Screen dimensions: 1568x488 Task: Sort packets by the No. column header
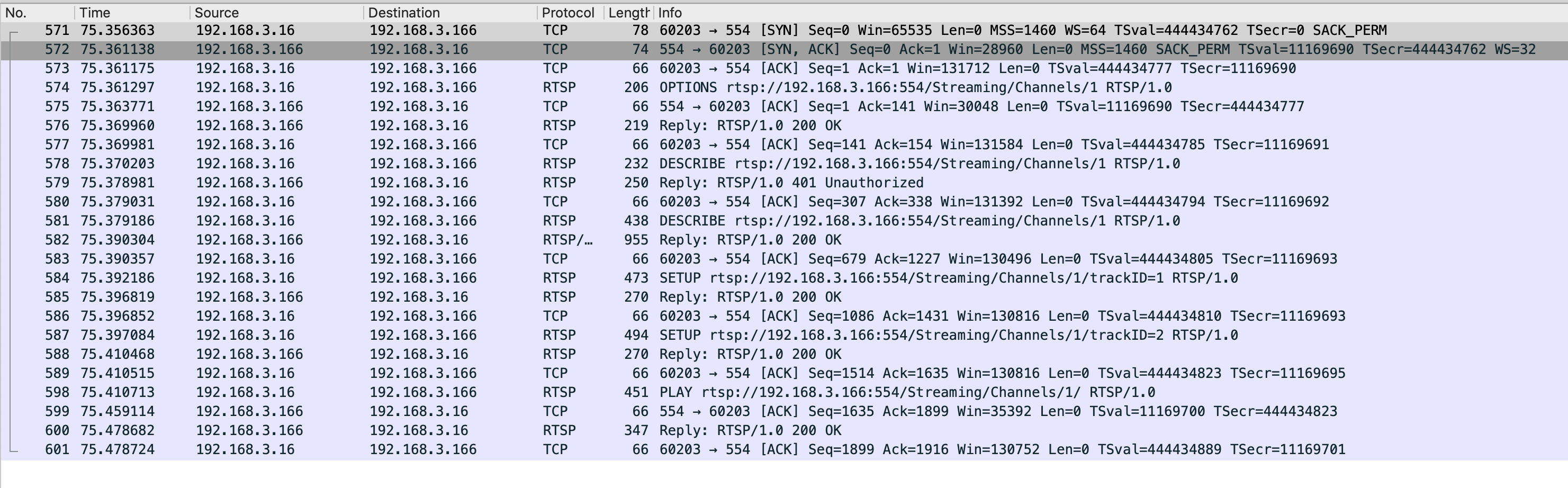tap(38, 13)
